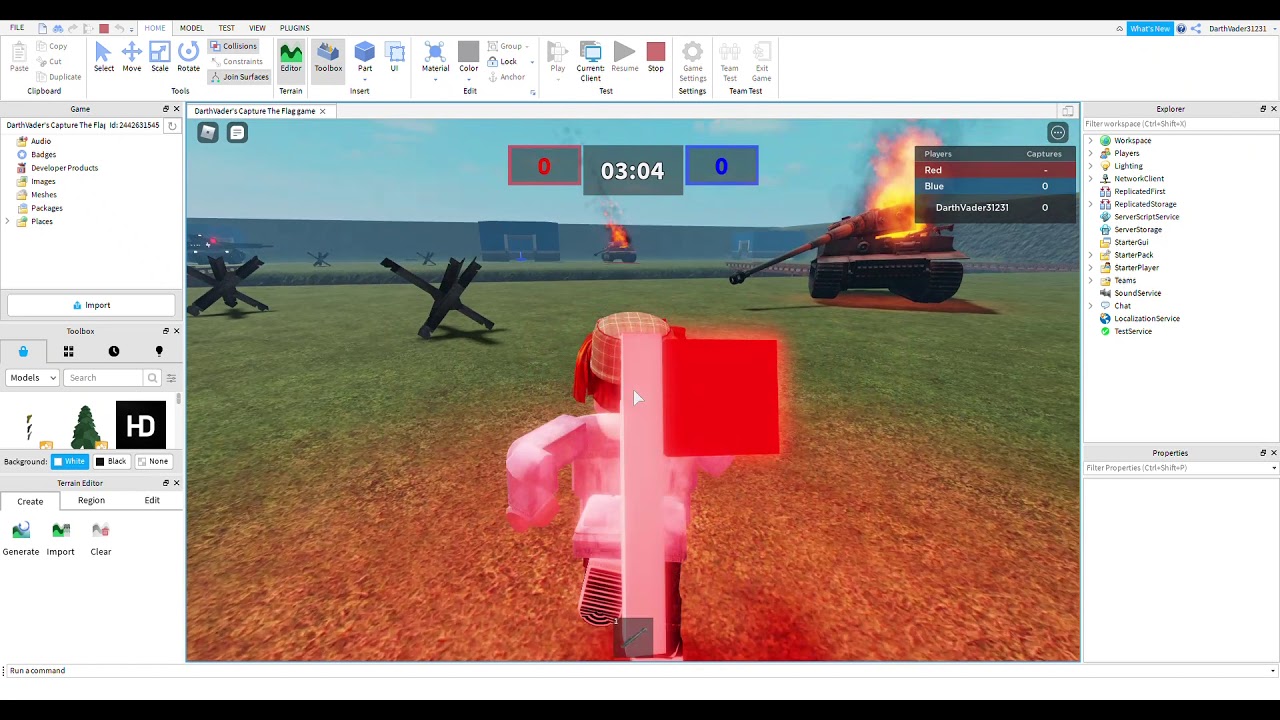Switch to Terrain Editor Region tab
The height and width of the screenshot is (720, 1280).
pos(91,500)
